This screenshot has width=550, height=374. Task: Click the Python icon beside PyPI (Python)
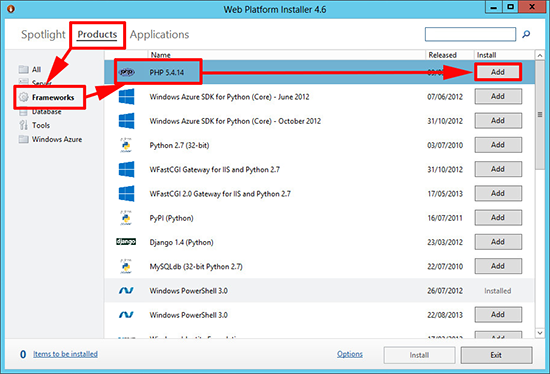(126, 218)
